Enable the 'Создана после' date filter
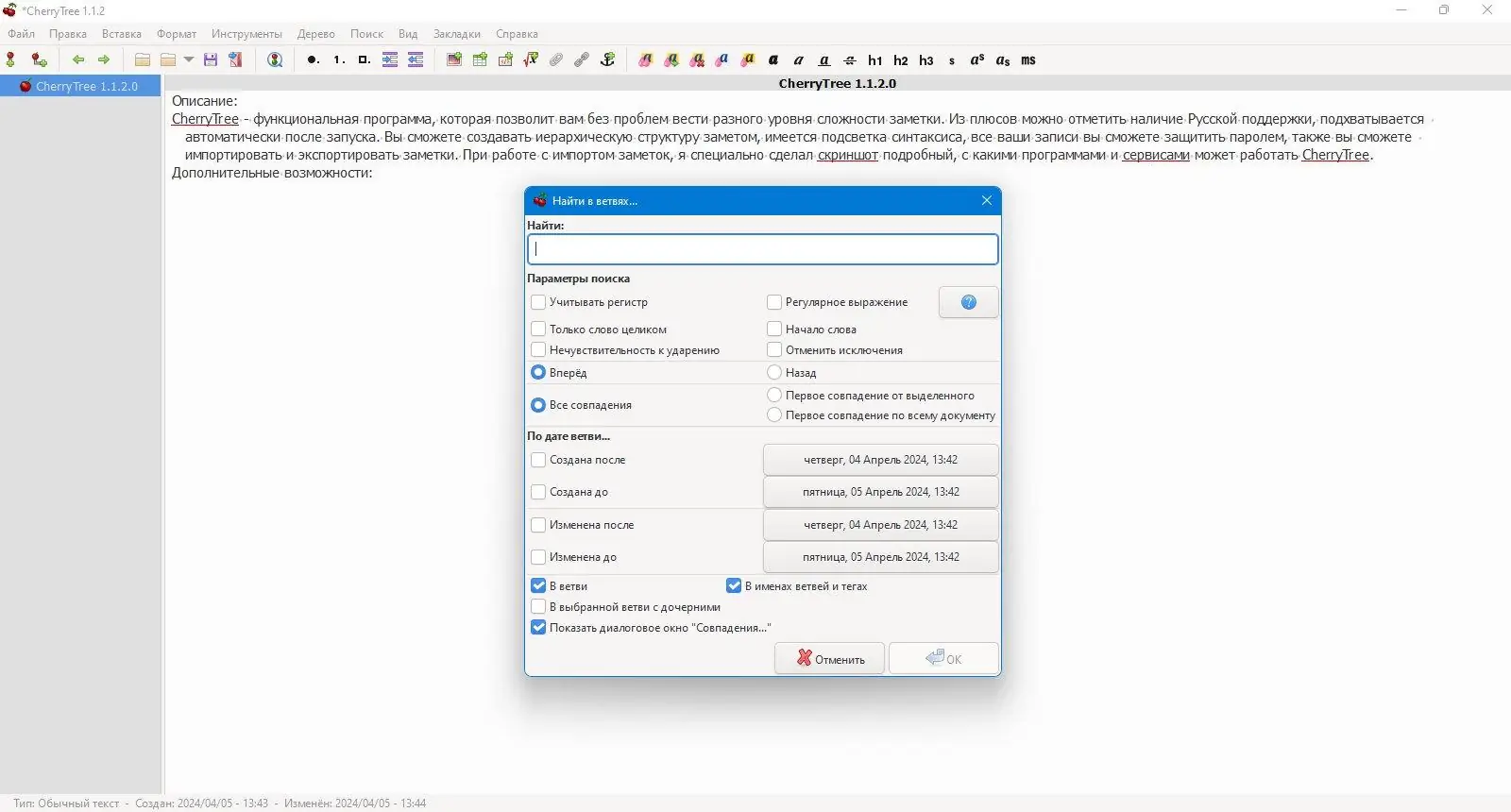The image size is (1511, 812). click(538, 460)
